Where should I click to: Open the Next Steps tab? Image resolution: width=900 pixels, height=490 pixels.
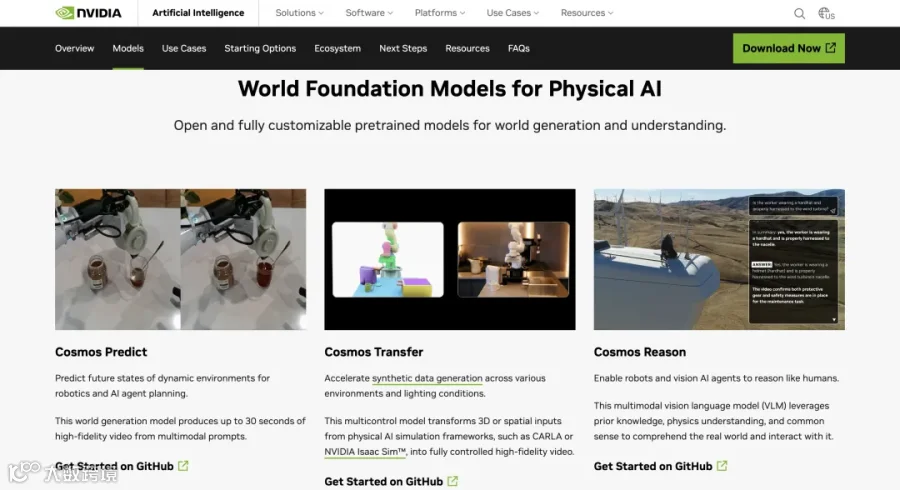click(x=403, y=48)
